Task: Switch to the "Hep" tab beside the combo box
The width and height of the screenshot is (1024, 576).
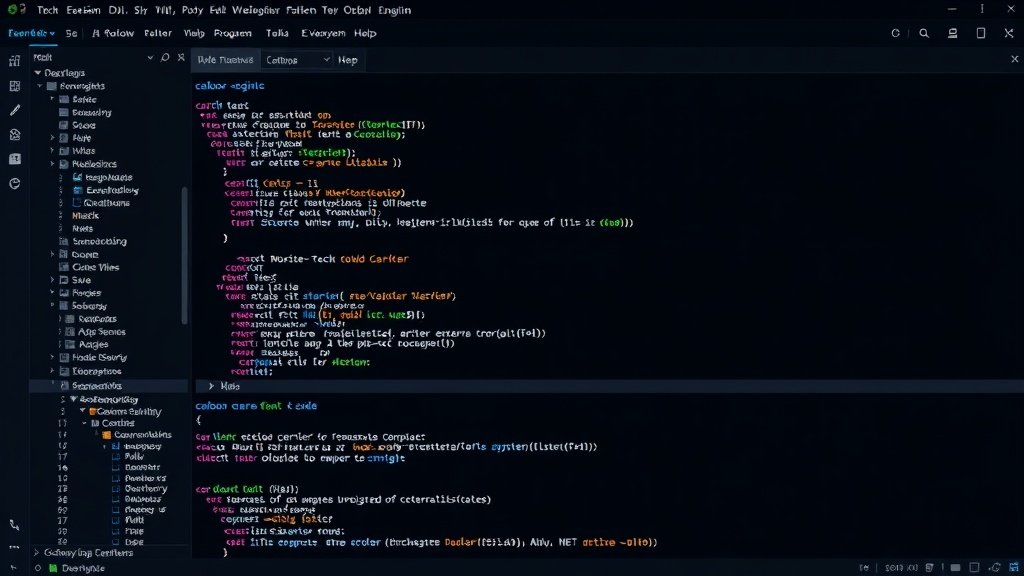Action: point(347,60)
